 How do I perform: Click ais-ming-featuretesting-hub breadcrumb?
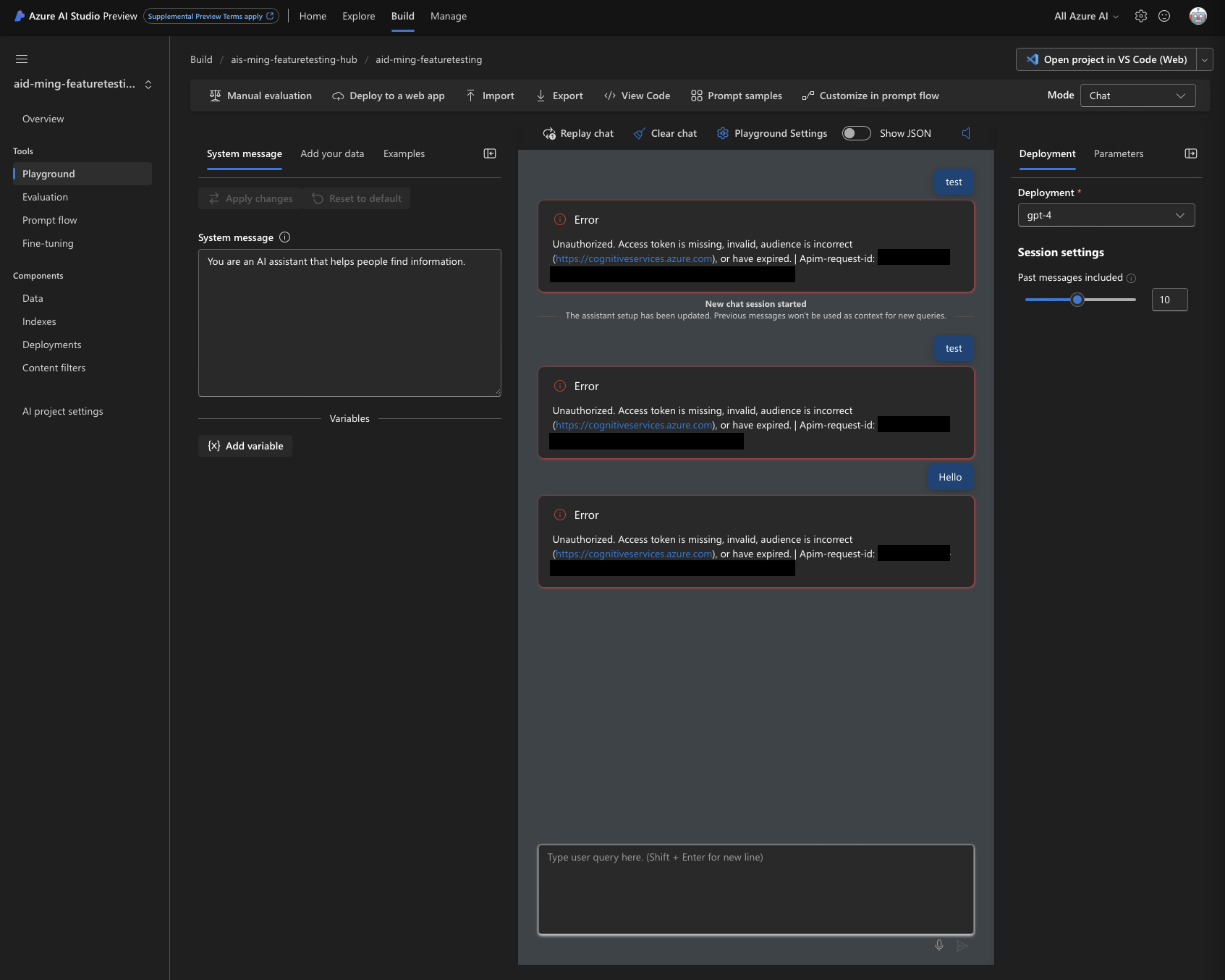294,59
